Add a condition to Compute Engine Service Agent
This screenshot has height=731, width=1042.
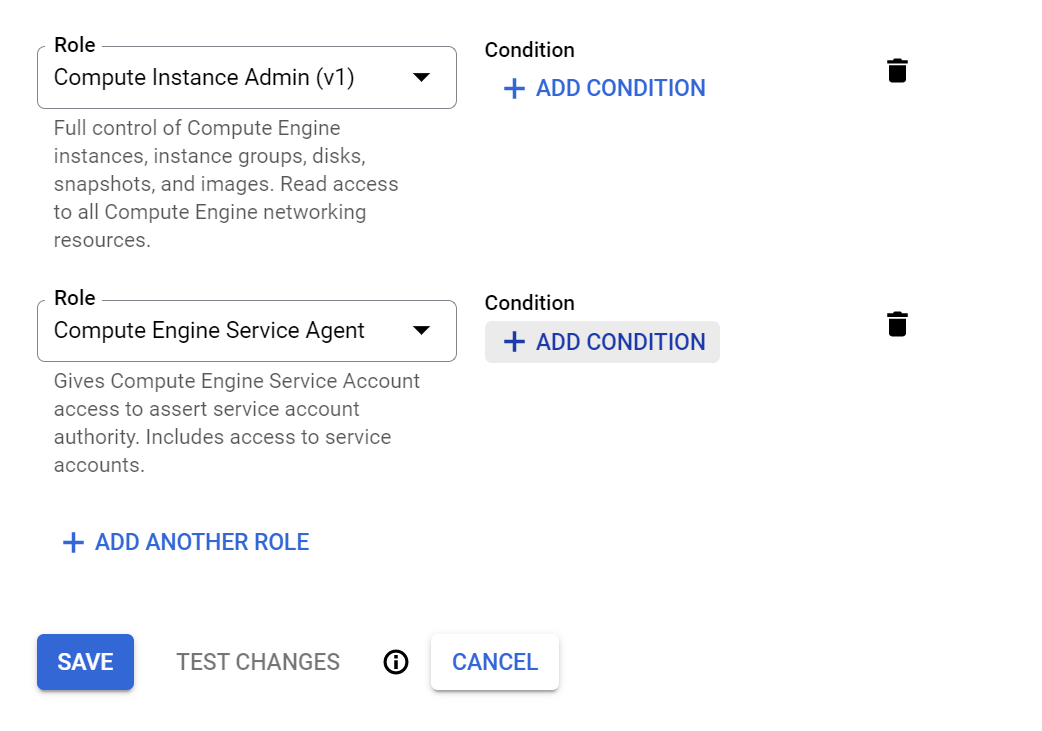coord(602,342)
